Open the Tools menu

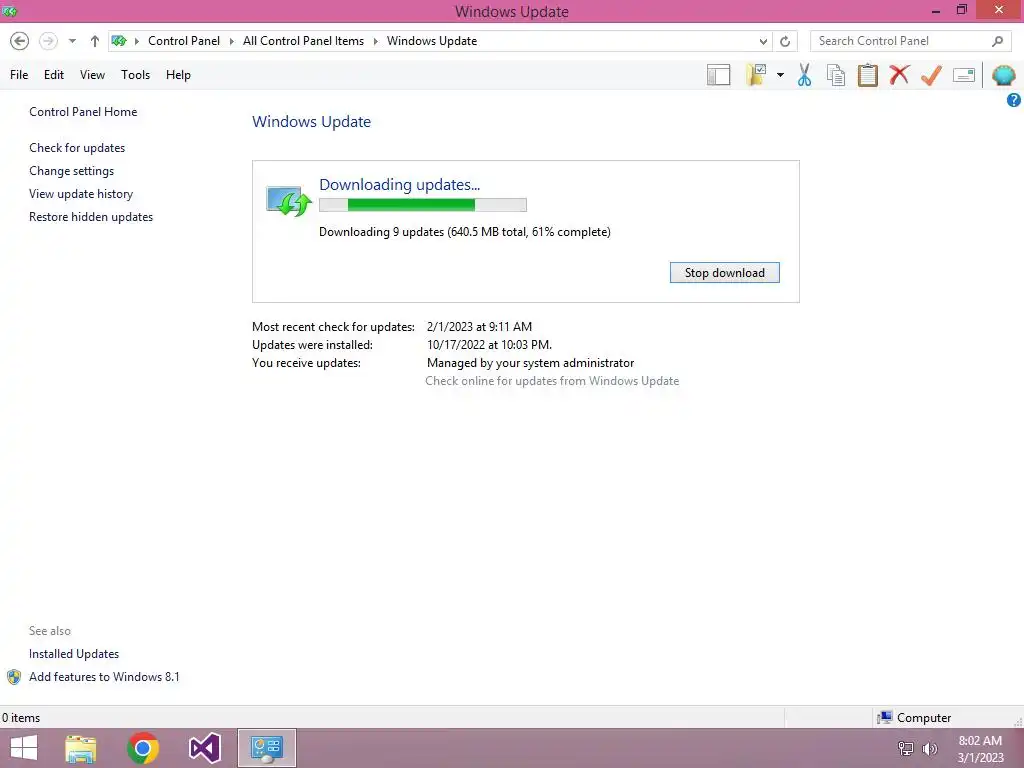pos(135,74)
